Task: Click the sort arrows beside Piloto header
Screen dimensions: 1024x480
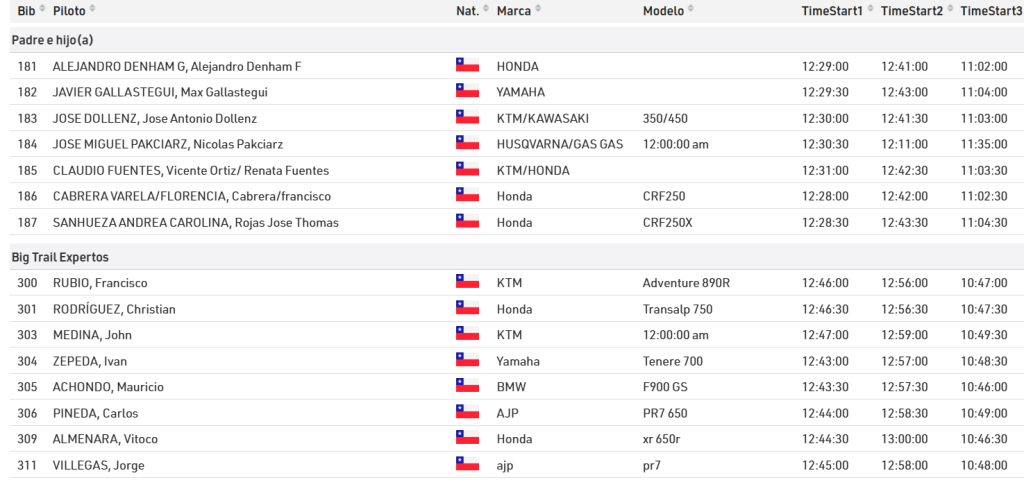Action: coord(93,10)
